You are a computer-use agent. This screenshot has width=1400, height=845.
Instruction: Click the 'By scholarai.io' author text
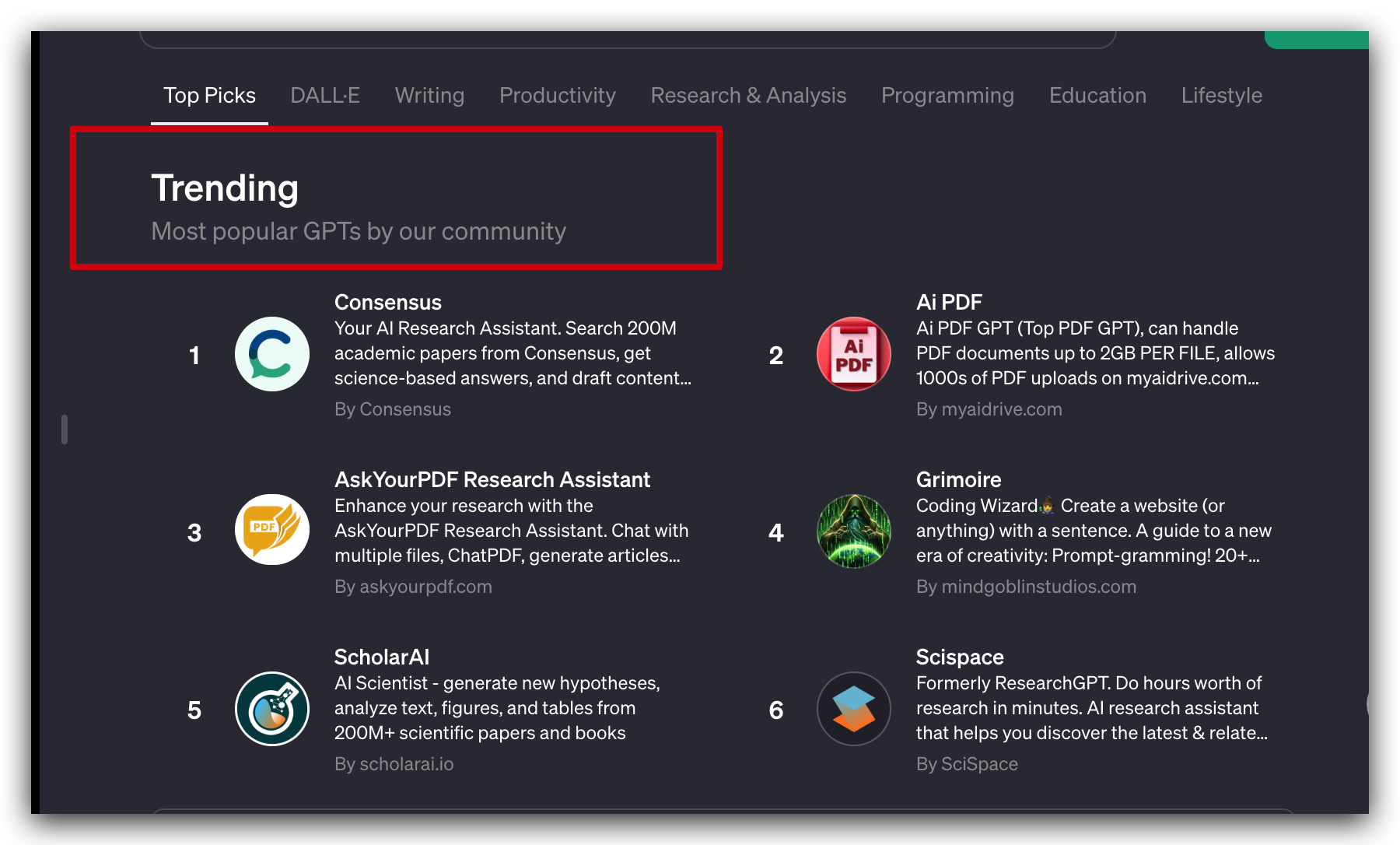click(x=394, y=764)
